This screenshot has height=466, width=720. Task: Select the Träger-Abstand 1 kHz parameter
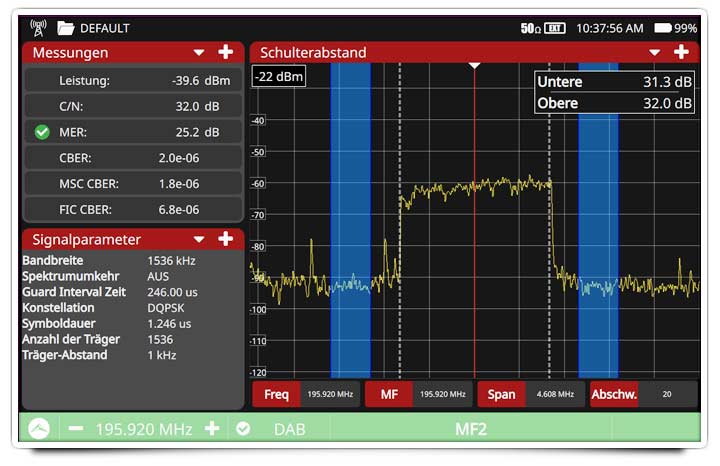tap(99, 355)
